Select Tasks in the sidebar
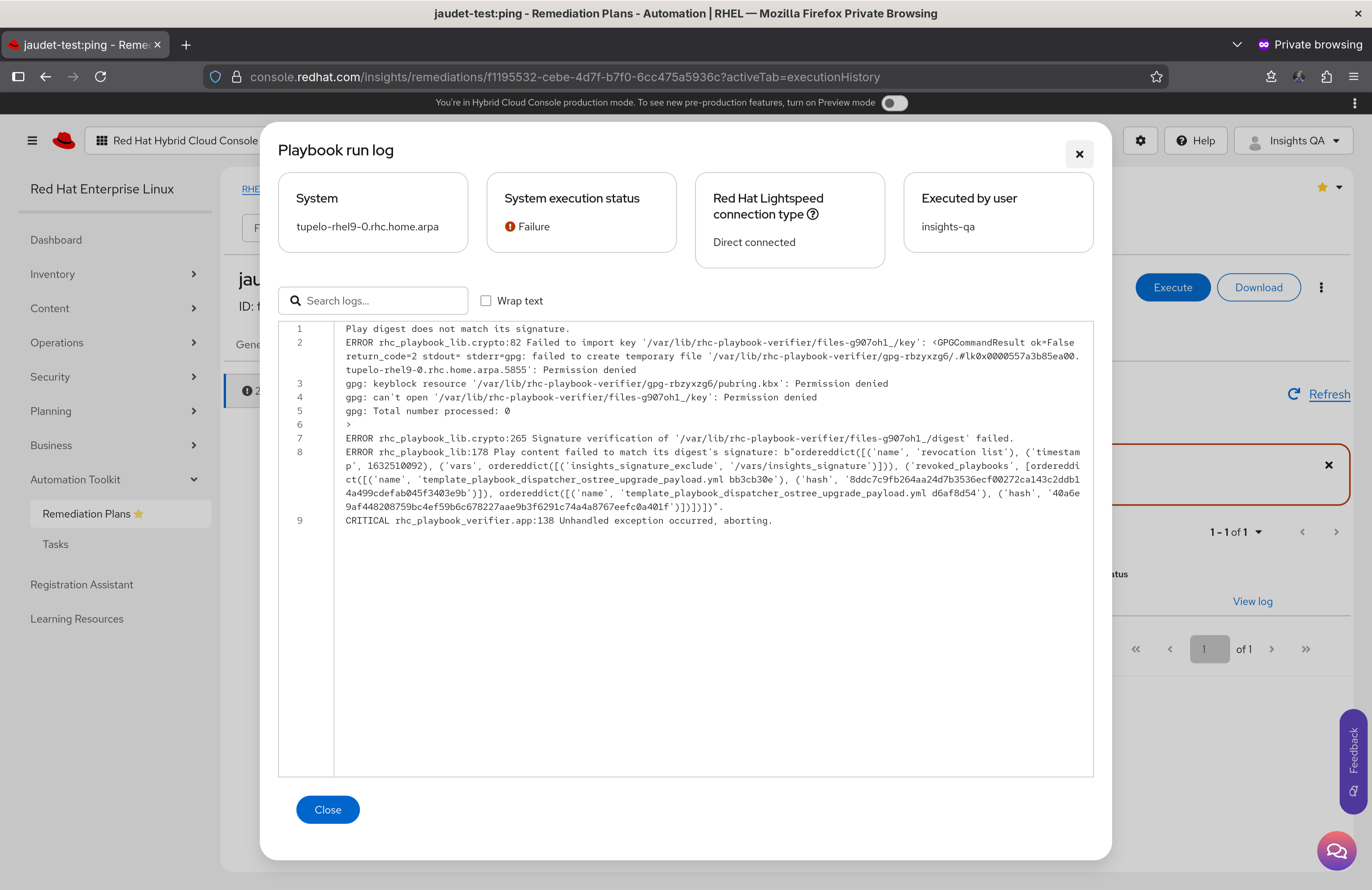Viewport: 1372px width, 890px height. [55, 544]
